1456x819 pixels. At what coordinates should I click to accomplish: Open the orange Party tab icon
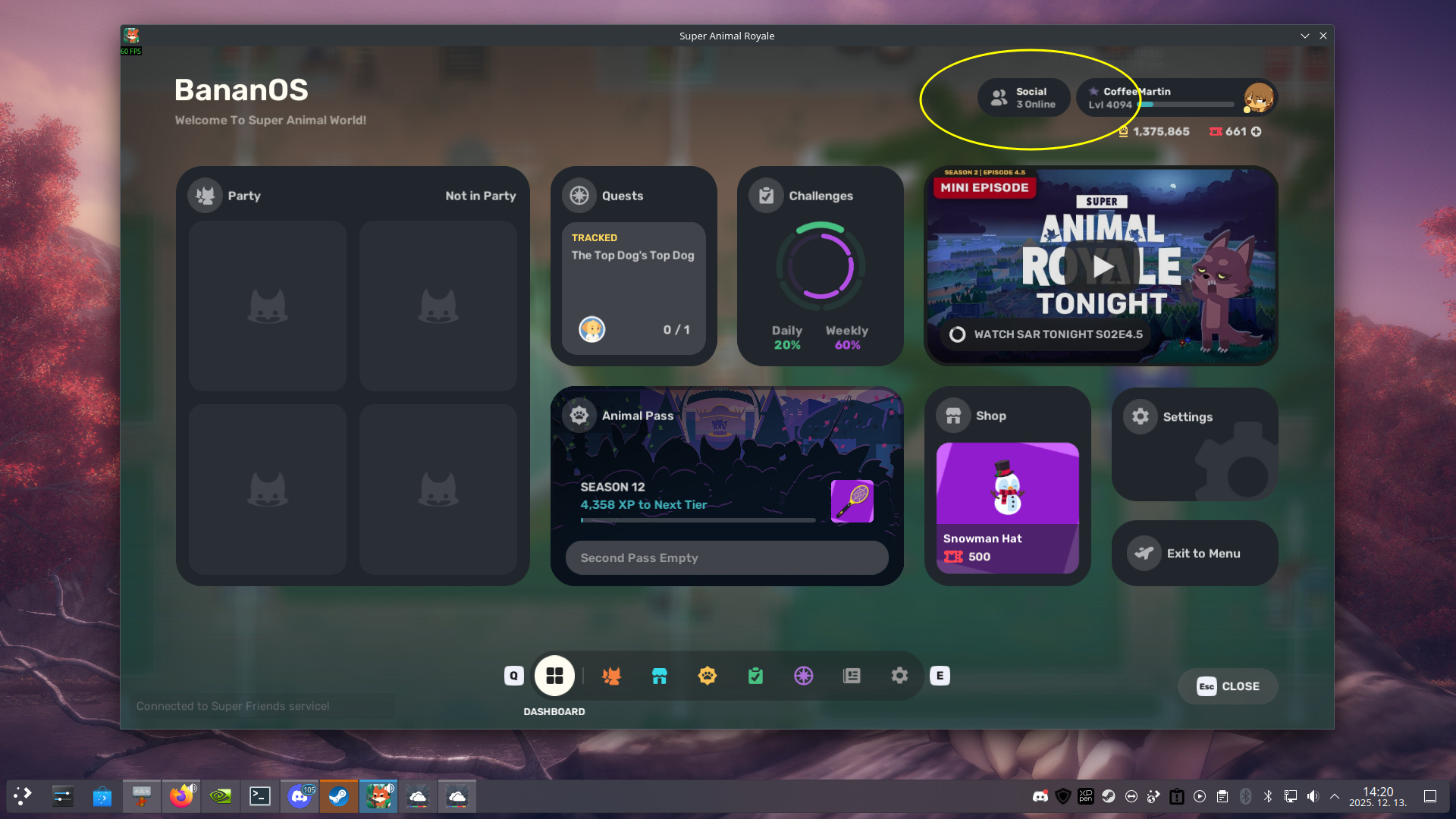click(x=611, y=676)
